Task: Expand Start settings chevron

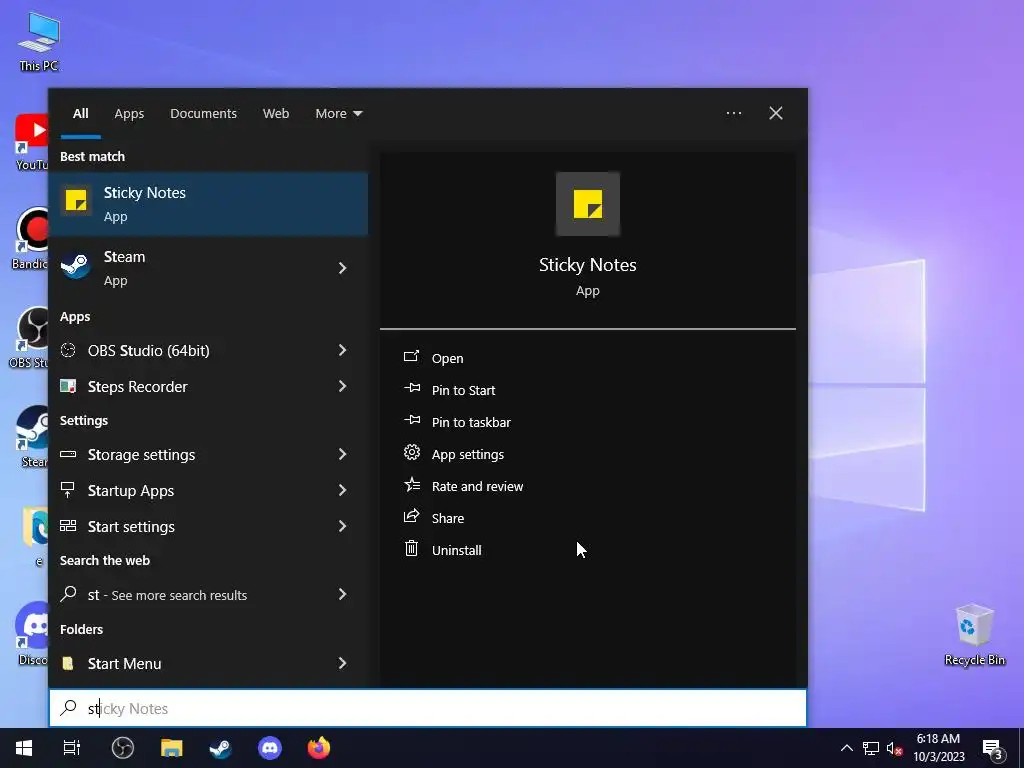Action: (x=342, y=526)
